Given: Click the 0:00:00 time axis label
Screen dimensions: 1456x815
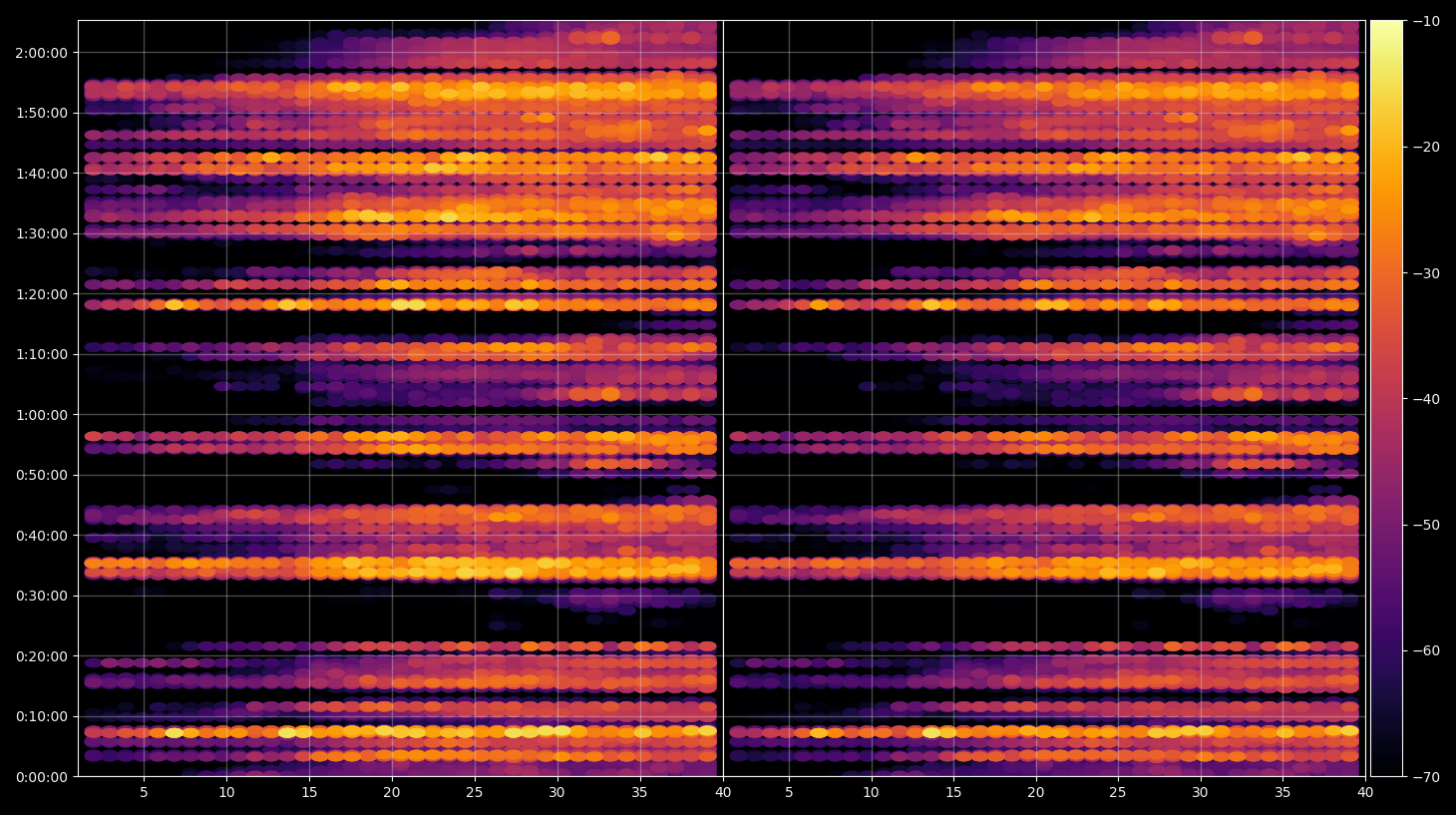Looking at the screenshot, I should coord(41,777).
